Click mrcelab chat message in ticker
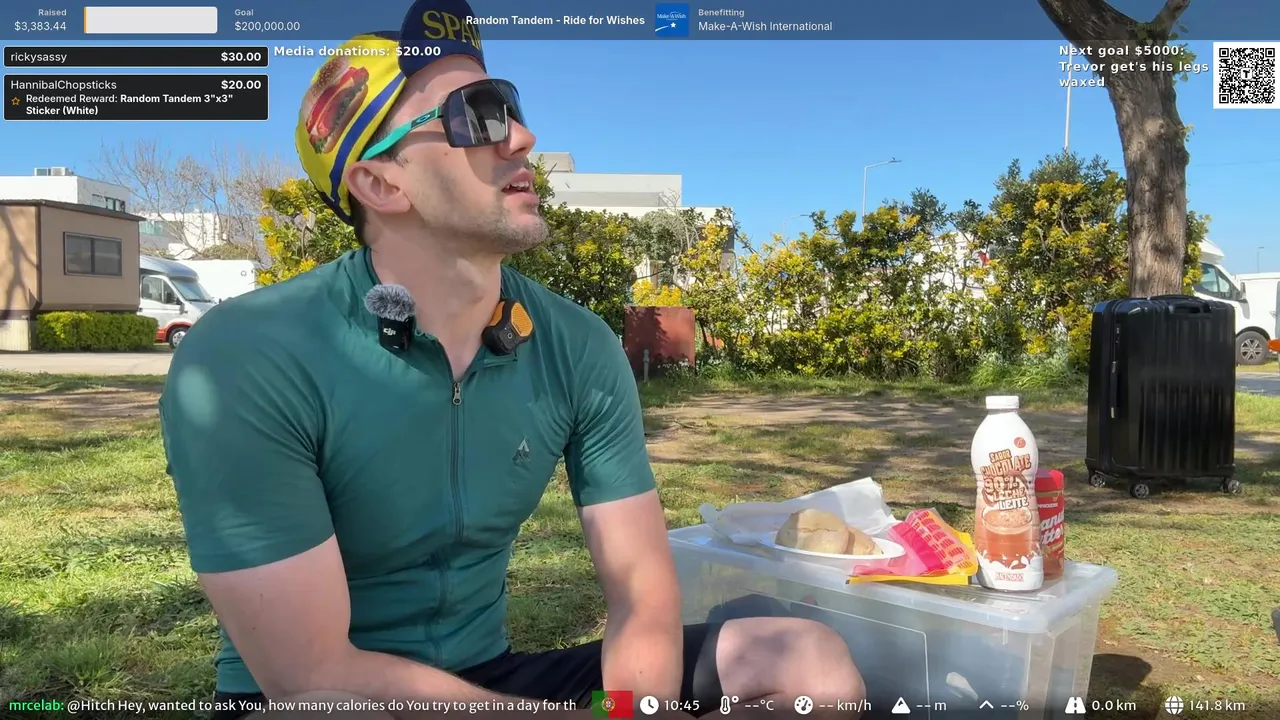 click(x=293, y=705)
